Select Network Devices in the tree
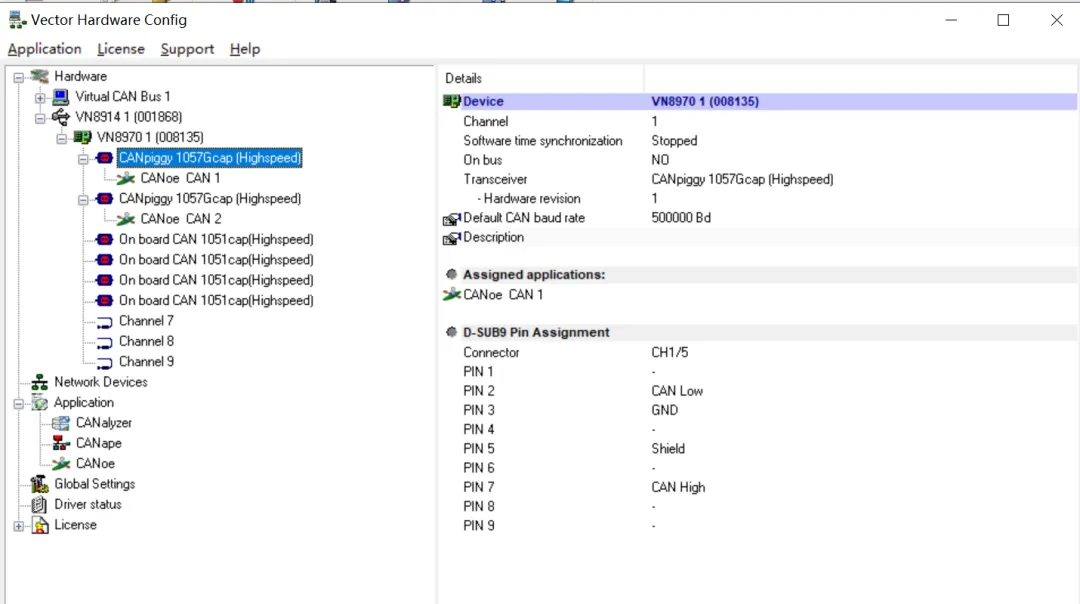The width and height of the screenshot is (1080, 604). pyautogui.click(x=101, y=382)
